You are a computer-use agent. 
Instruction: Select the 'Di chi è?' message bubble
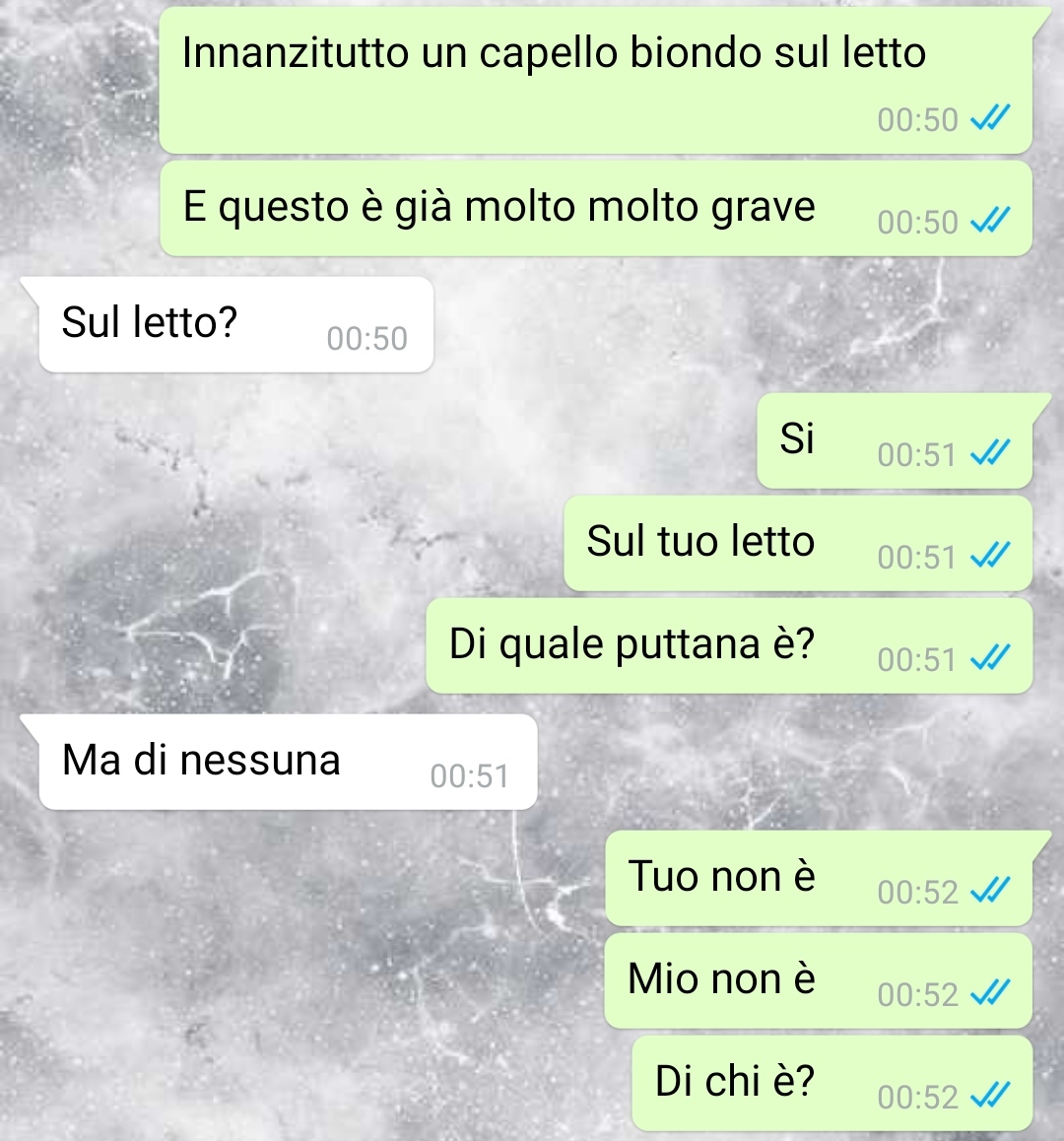pyautogui.click(x=832, y=1084)
